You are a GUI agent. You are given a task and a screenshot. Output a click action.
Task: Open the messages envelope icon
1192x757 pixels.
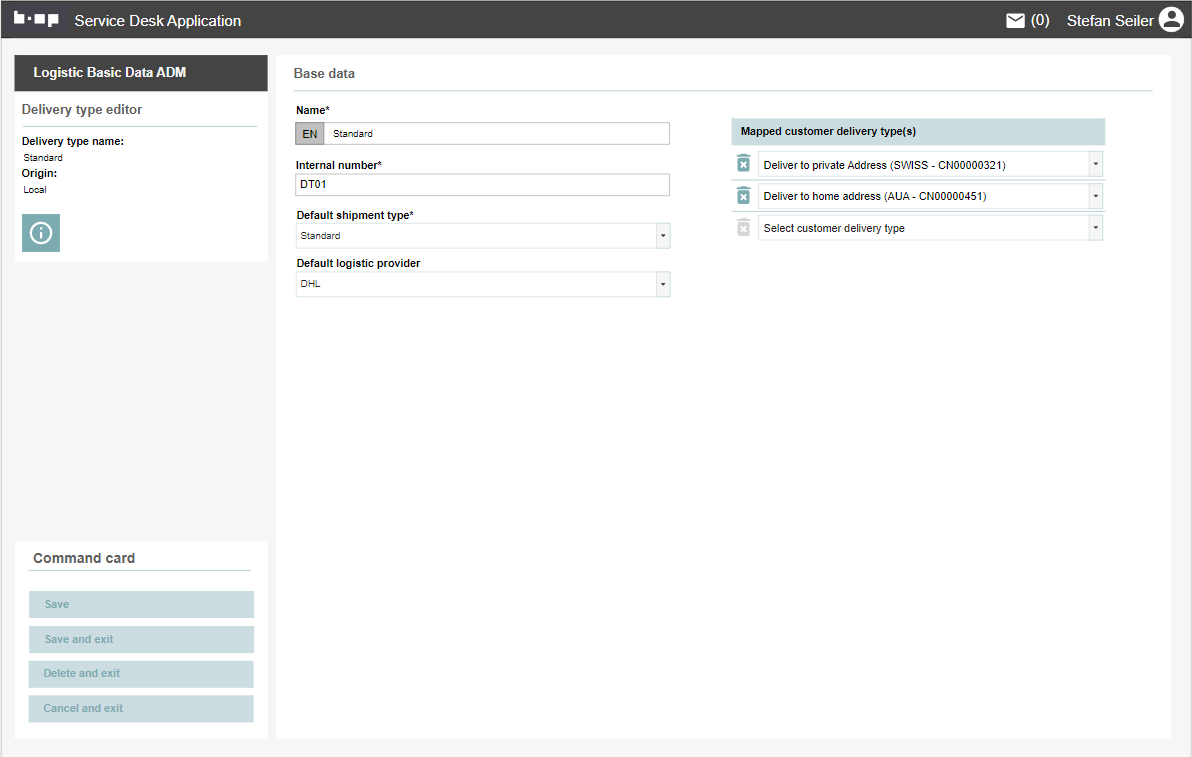coord(1015,20)
